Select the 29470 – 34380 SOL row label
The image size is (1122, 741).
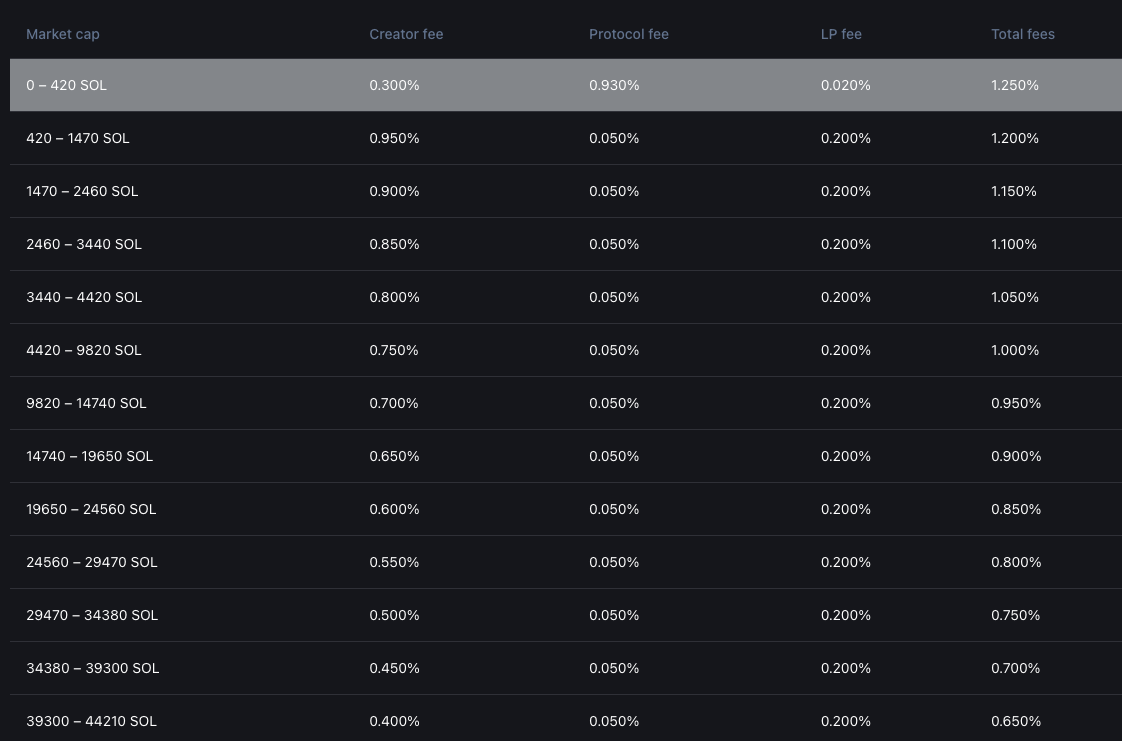click(x=92, y=615)
